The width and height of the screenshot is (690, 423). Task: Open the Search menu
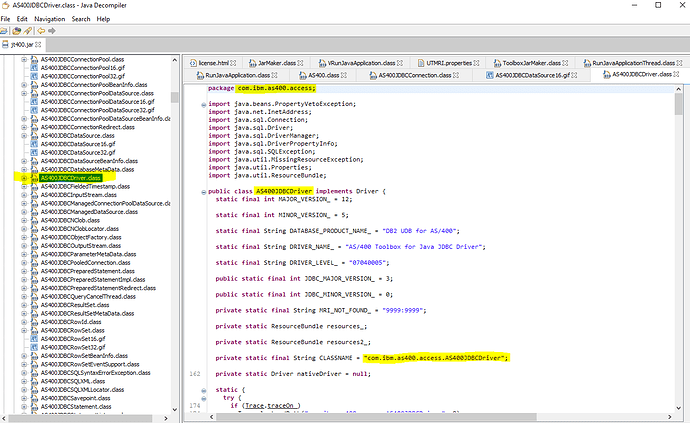[x=81, y=19]
